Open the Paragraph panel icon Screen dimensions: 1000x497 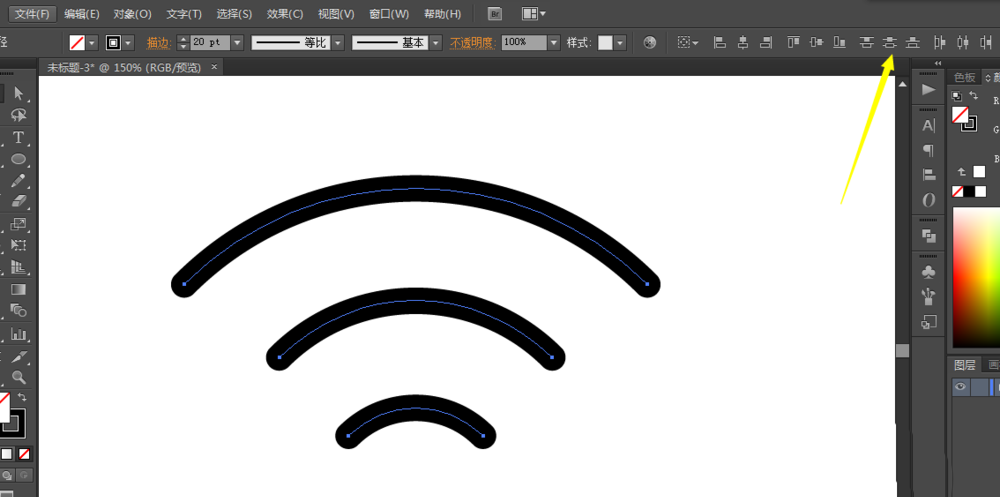[929, 151]
